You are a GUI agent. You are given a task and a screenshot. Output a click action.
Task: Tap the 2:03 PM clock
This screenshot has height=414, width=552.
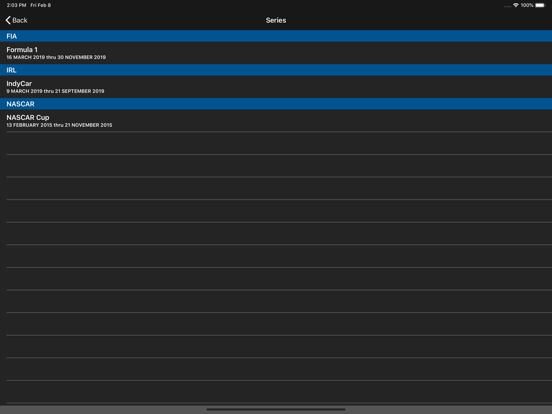[x=17, y=5]
